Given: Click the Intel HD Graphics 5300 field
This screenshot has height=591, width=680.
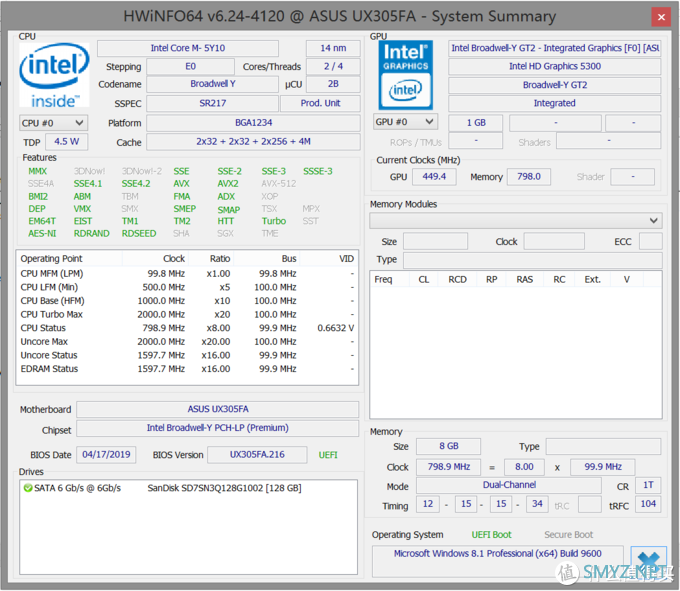Looking at the screenshot, I should pyautogui.click(x=555, y=66).
